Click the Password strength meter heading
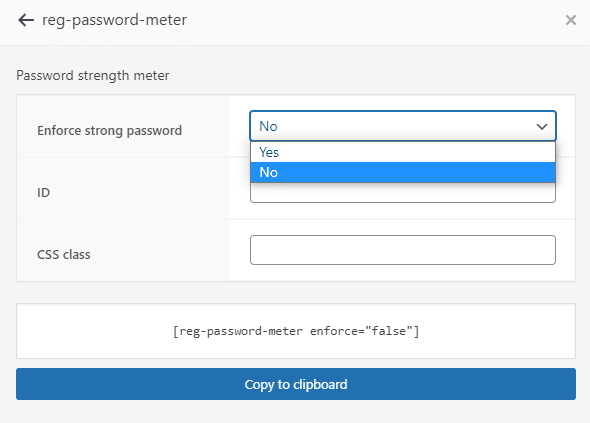Viewport: 590px width, 423px height. coord(93,75)
